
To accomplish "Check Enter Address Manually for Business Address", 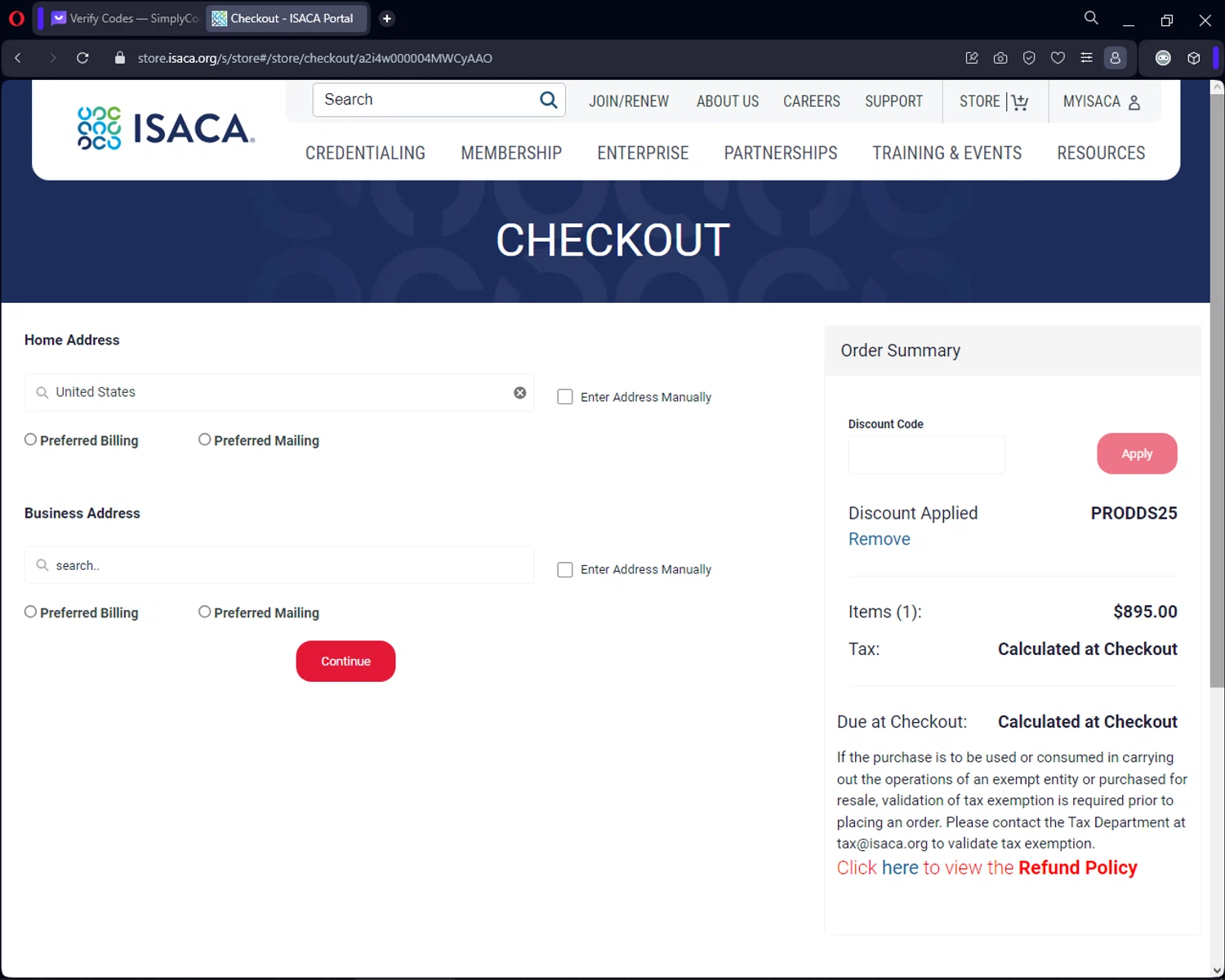I will pyautogui.click(x=565, y=569).
